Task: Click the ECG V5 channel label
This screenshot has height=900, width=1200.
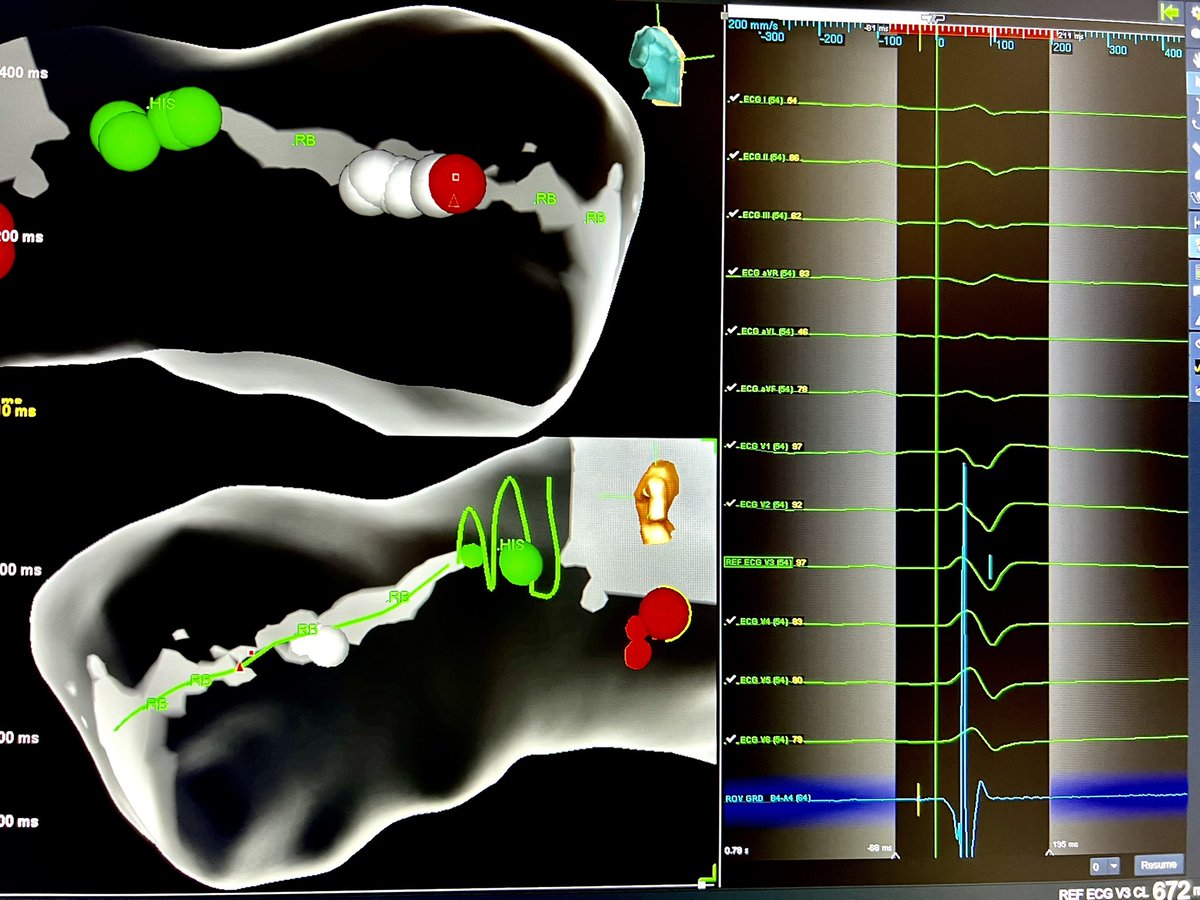Action: (763, 680)
